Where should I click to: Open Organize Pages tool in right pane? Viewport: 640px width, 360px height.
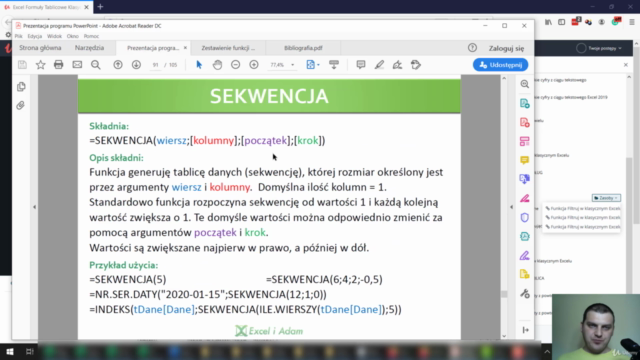tap(525, 141)
